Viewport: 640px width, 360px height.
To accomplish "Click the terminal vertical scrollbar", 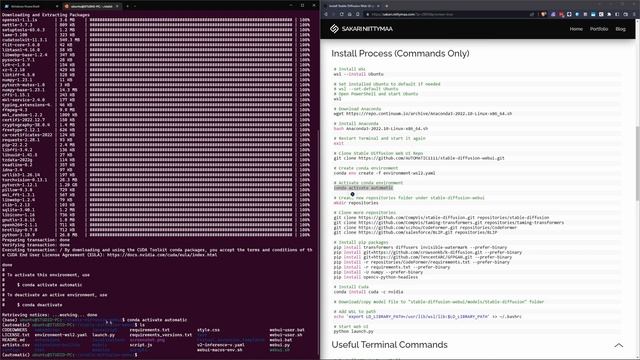I will [x=318, y=241].
